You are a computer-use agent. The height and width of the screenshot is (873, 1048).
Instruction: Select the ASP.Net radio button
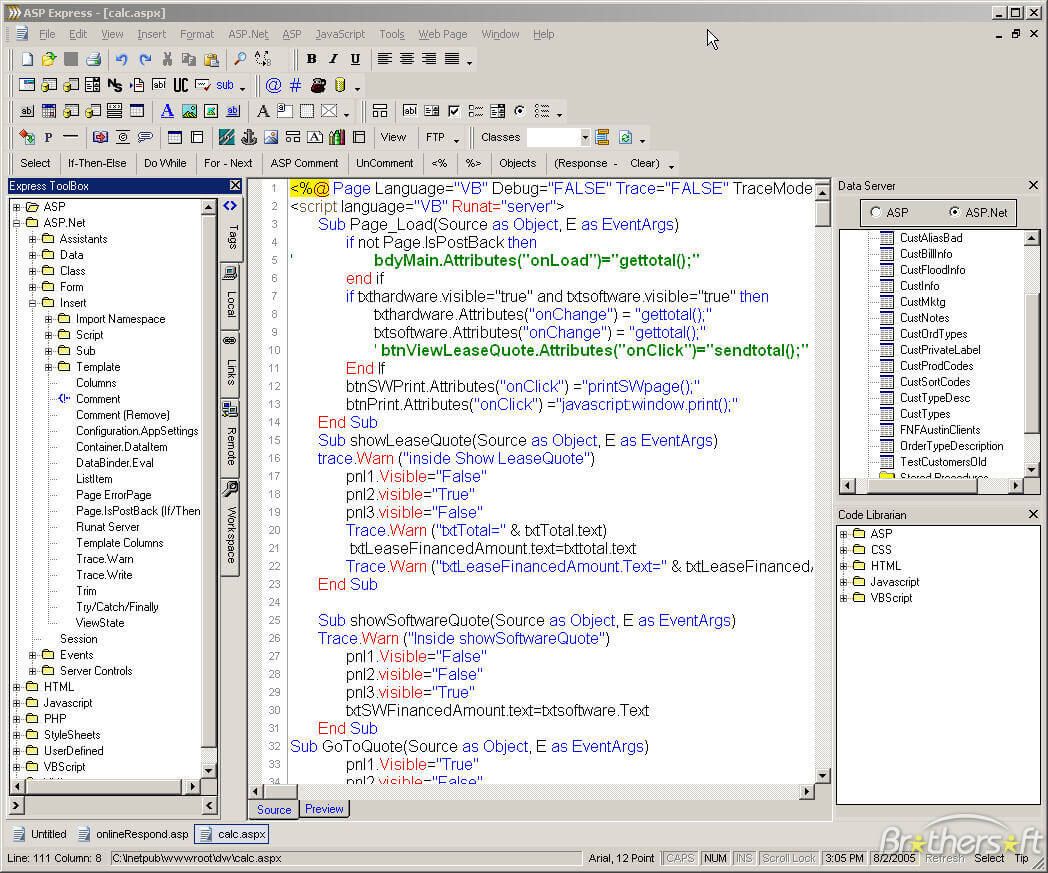coord(954,212)
